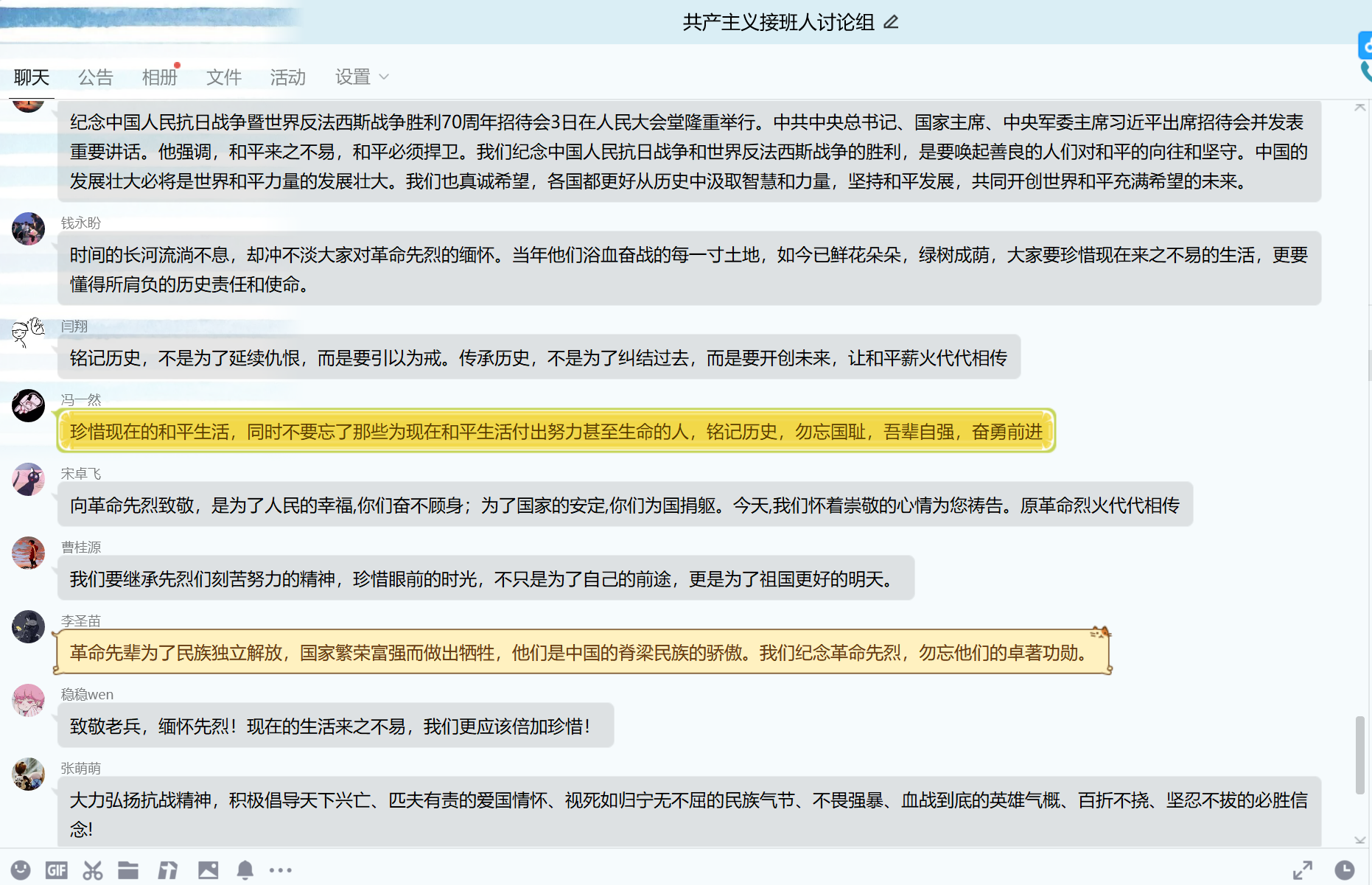Select the 活动 tab

click(x=287, y=77)
